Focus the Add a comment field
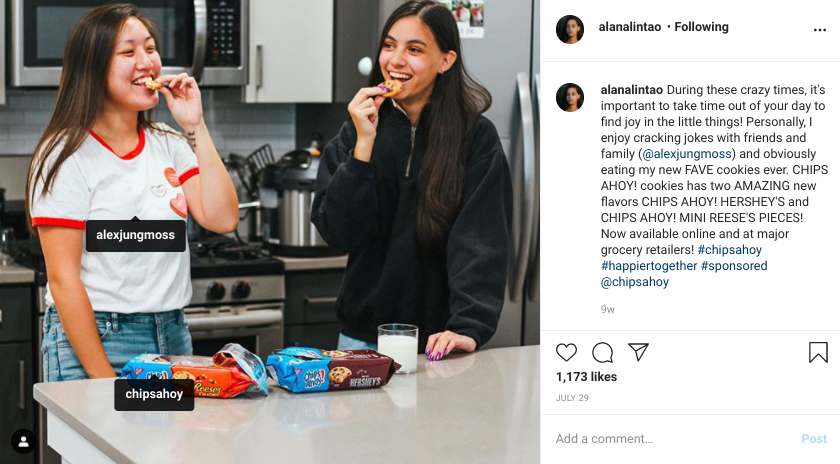840x464 pixels. [675, 439]
